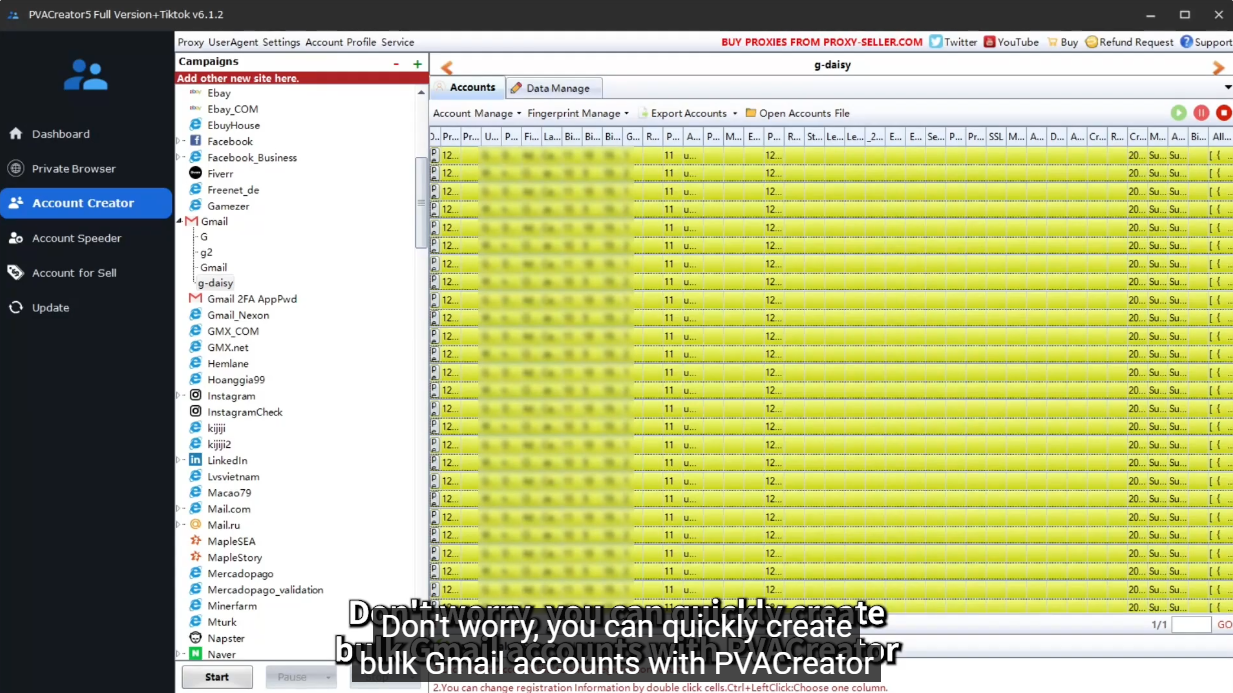
Task: Open the Dashboard section
Action: (x=60, y=134)
